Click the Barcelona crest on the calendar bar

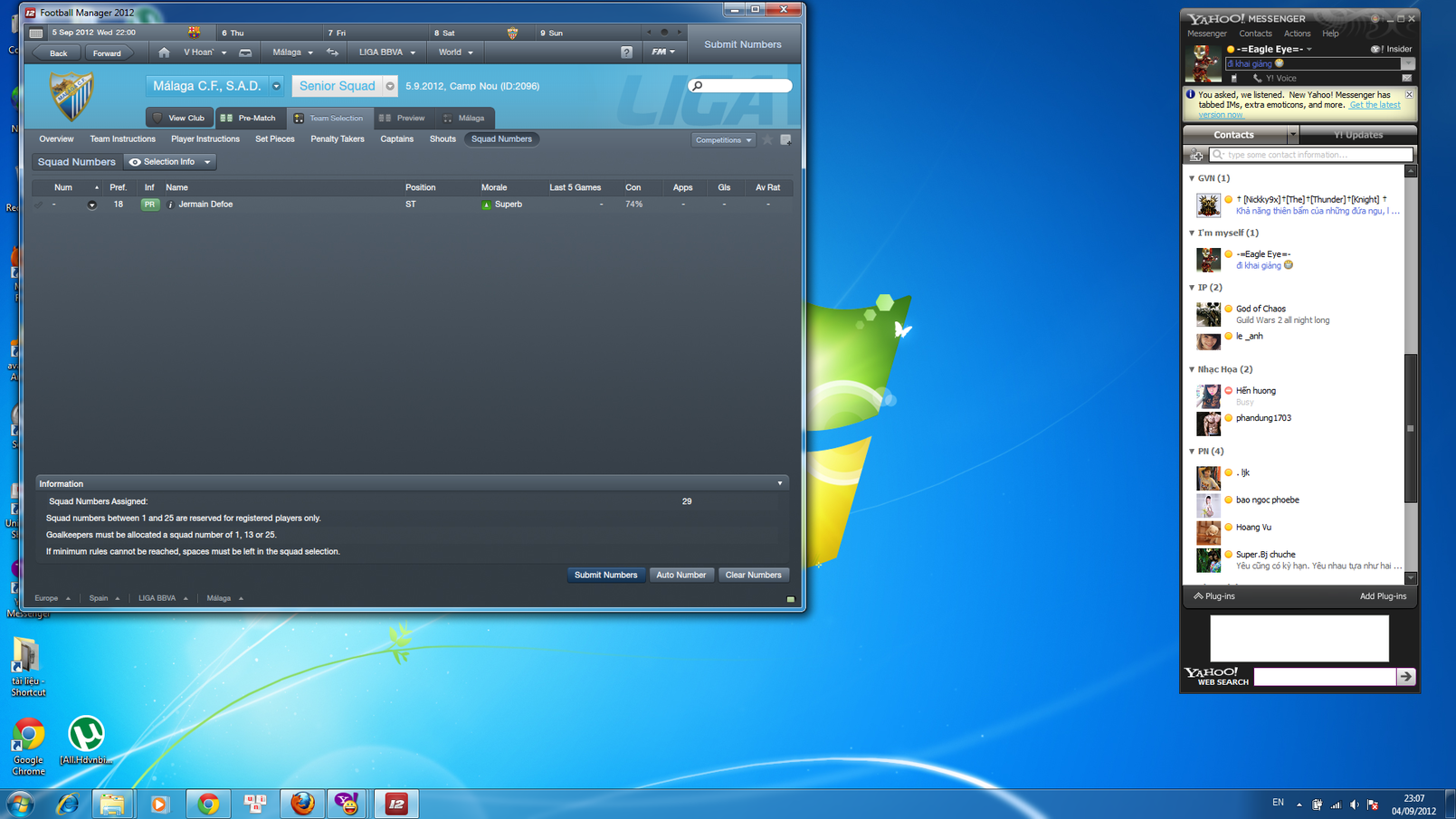[x=194, y=33]
